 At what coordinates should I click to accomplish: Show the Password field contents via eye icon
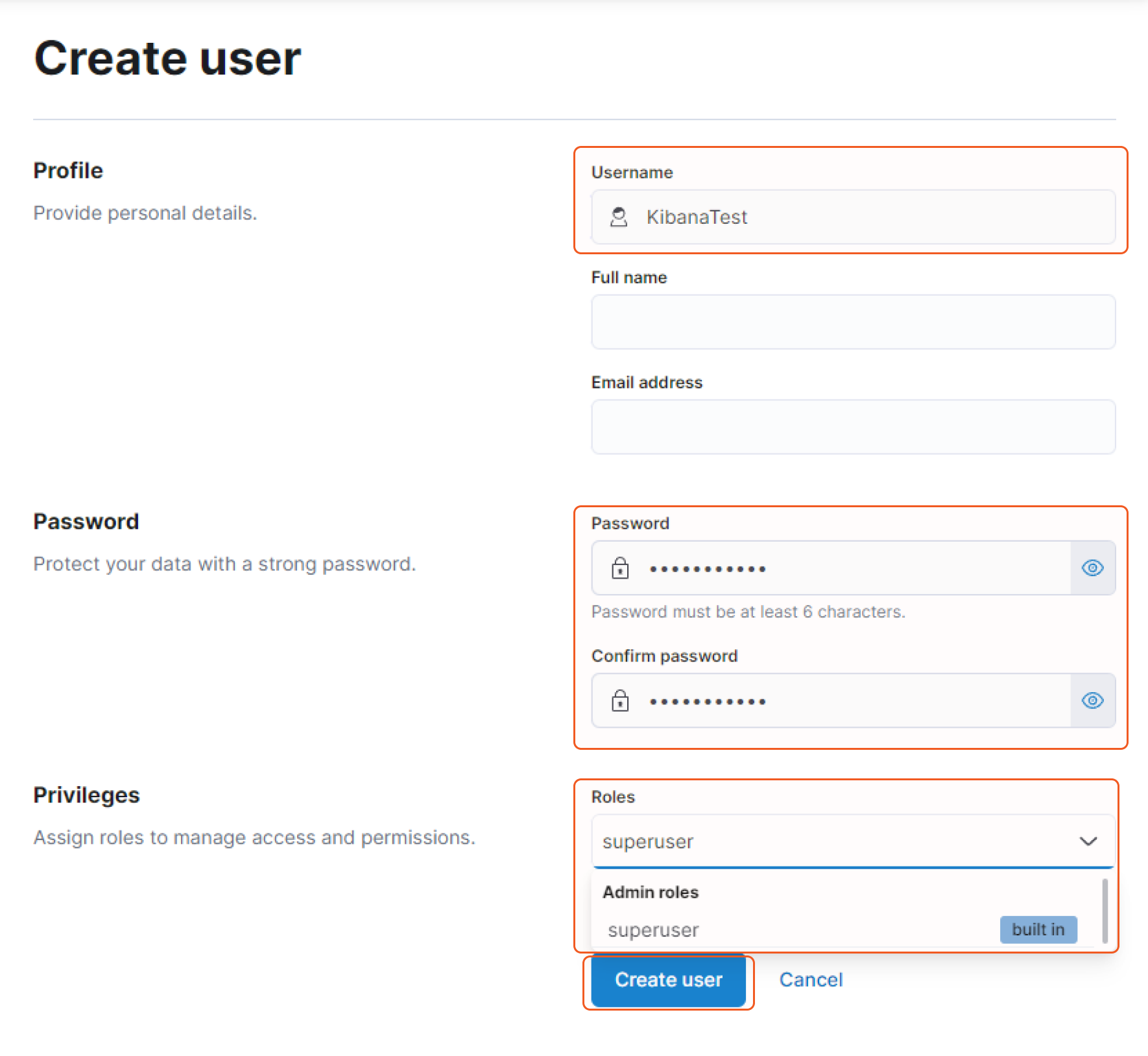click(x=1092, y=568)
